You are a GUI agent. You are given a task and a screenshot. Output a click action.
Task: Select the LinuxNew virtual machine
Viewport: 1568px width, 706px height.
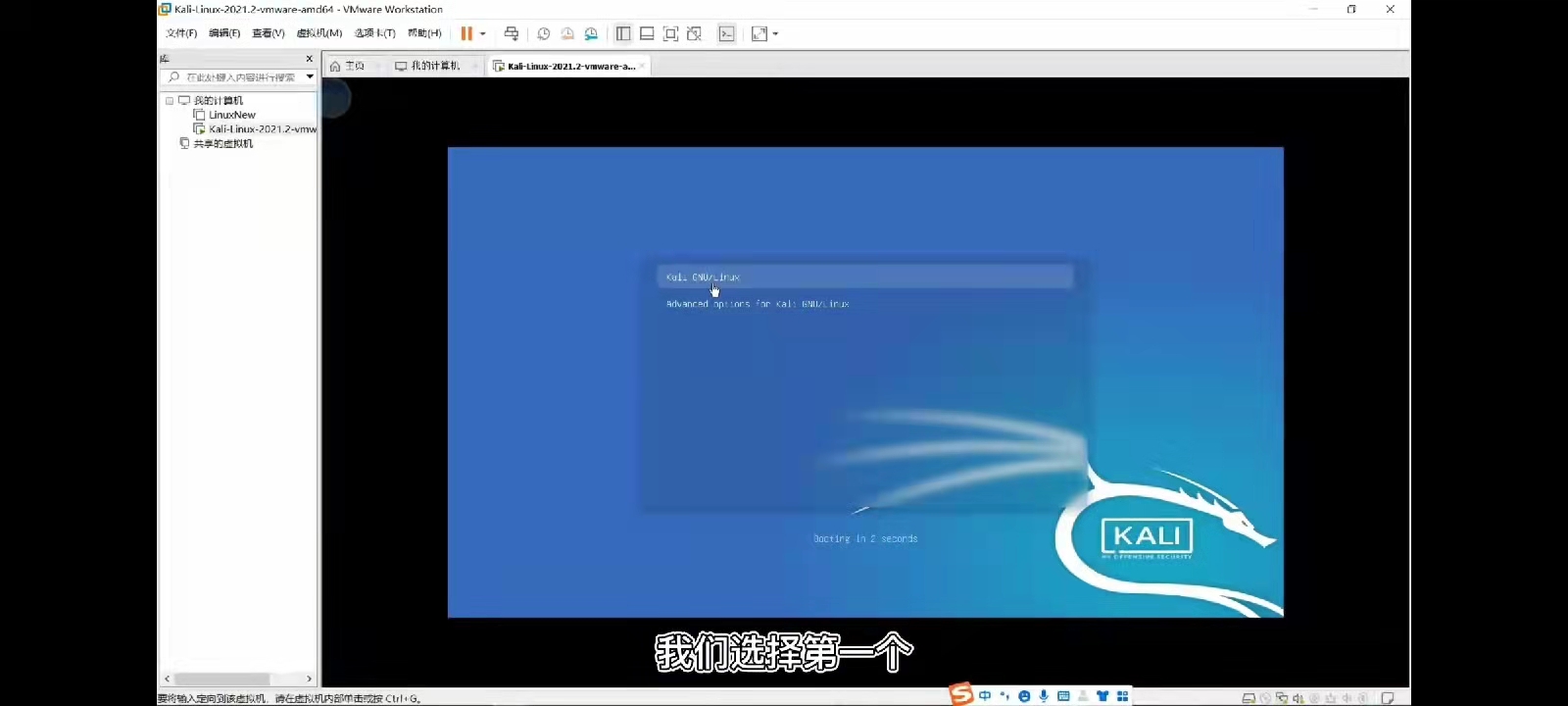[x=231, y=115]
